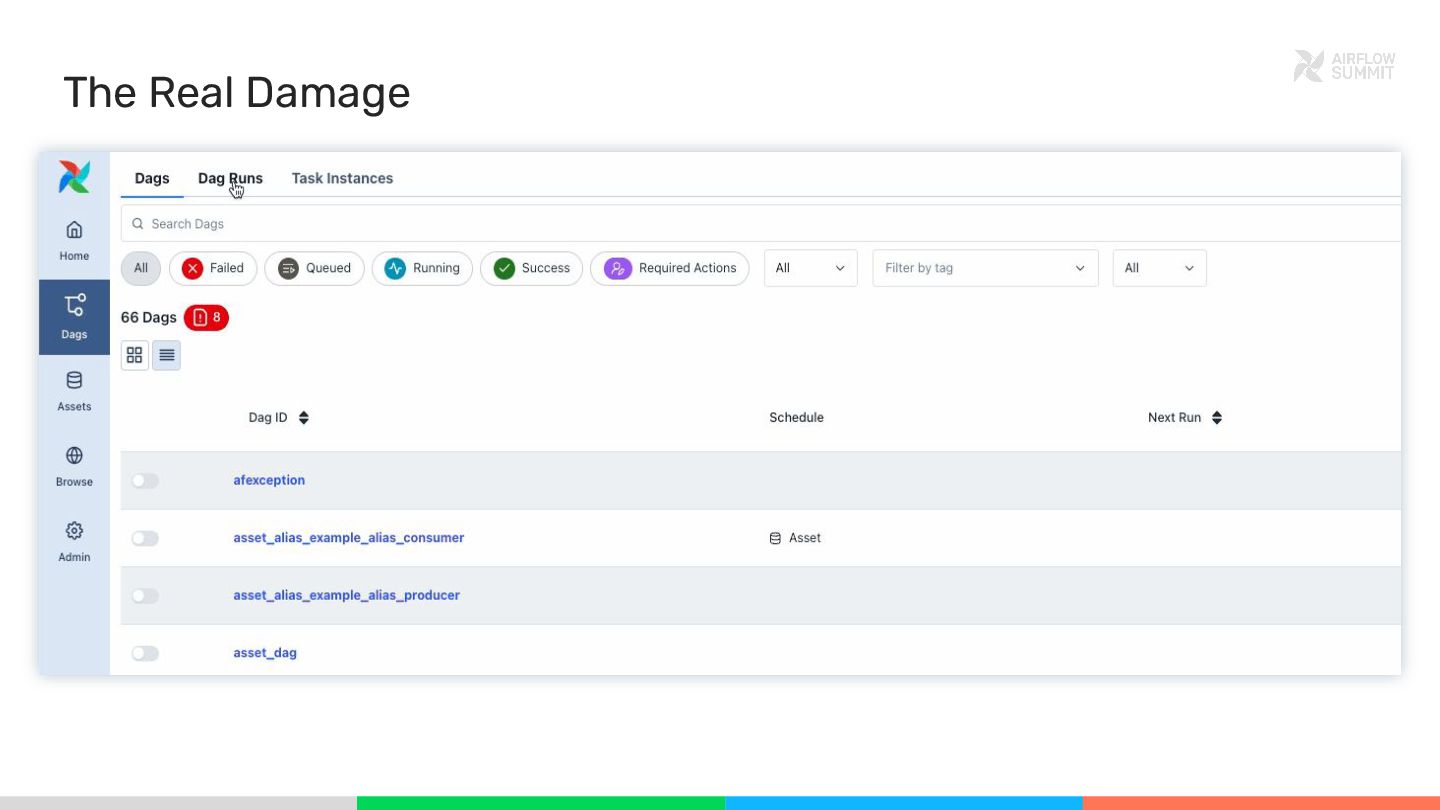Sort by Dag ID arrows
This screenshot has height=810, width=1440.
(304, 418)
